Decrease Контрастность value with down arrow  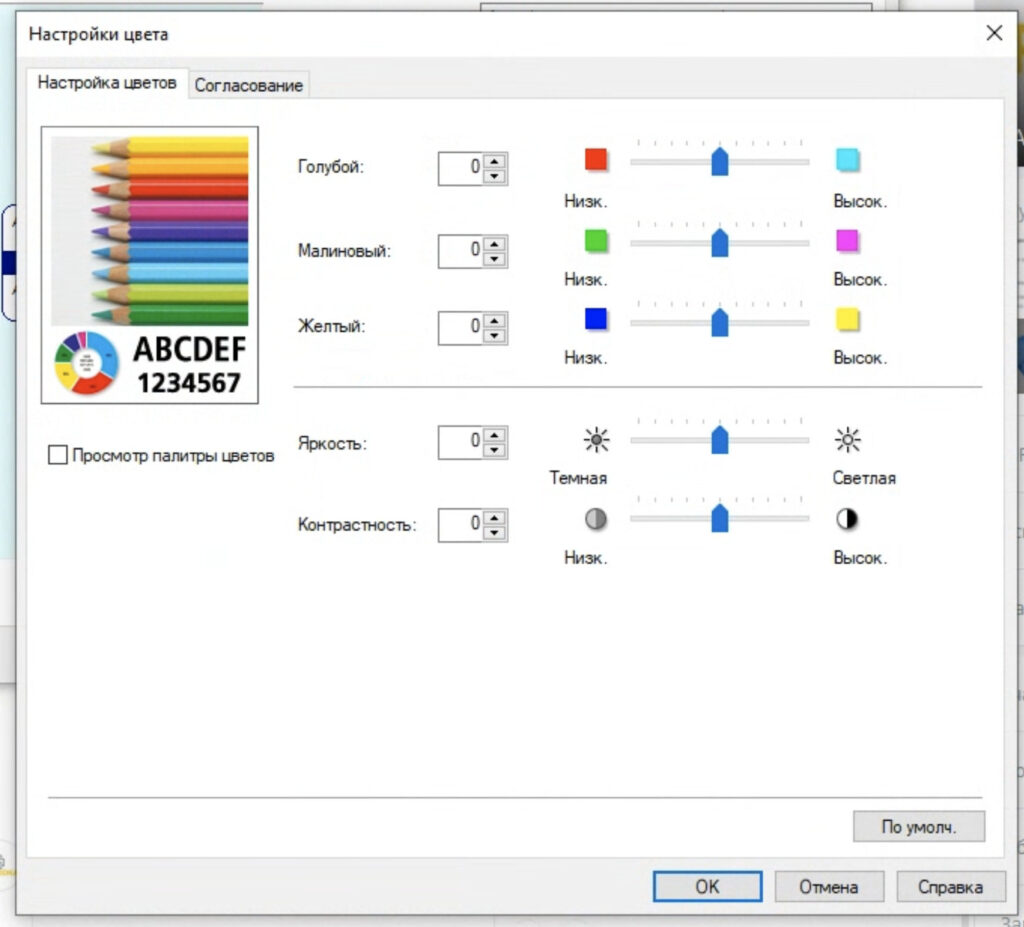(495, 532)
